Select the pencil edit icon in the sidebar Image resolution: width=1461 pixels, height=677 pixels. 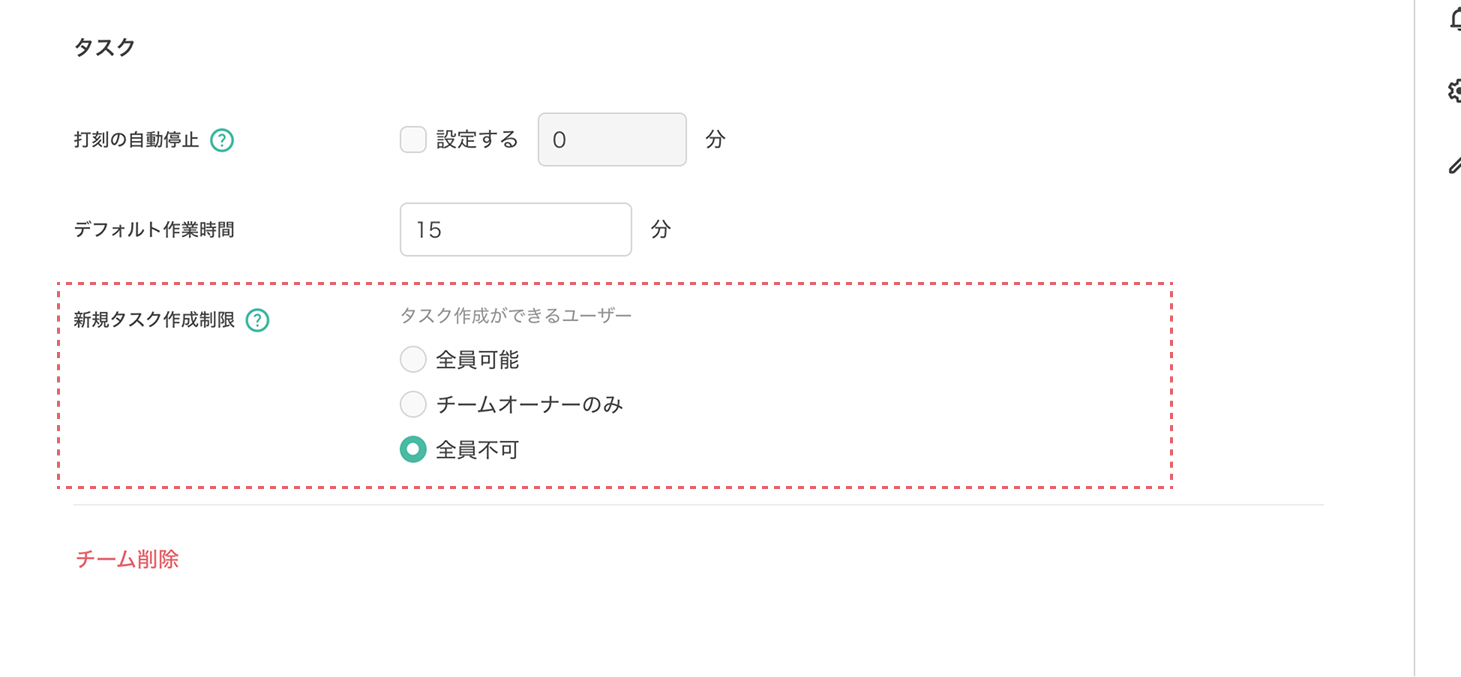coord(1456,164)
